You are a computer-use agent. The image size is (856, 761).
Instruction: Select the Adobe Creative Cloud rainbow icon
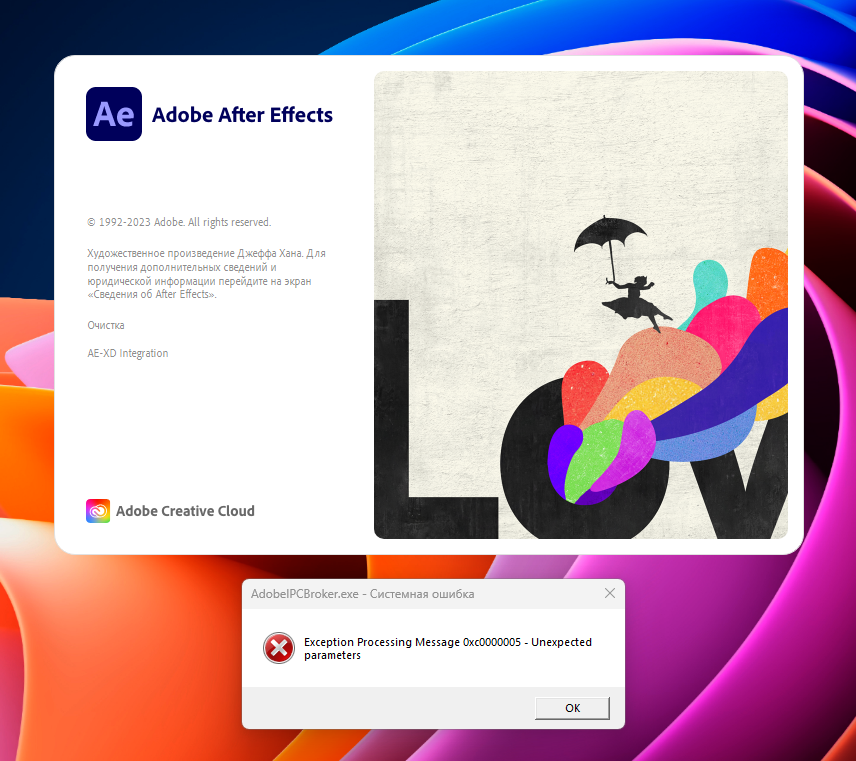point(97,510)
